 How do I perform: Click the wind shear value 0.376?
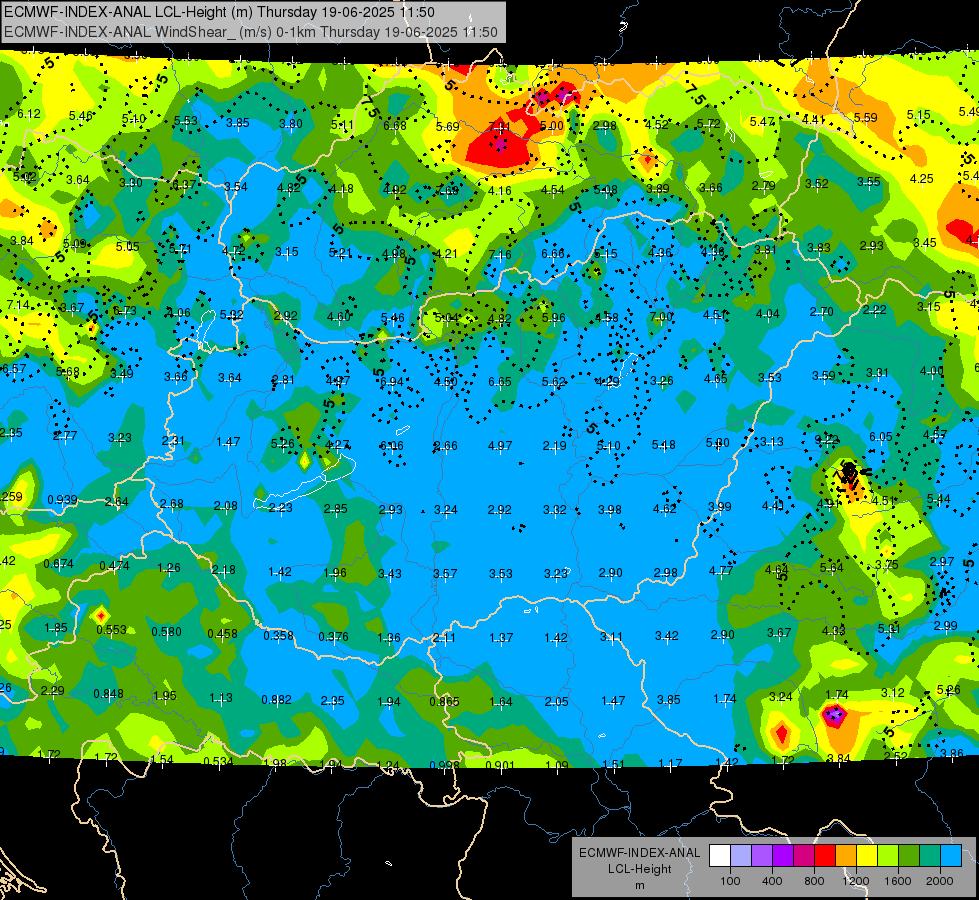pos(334,636)
